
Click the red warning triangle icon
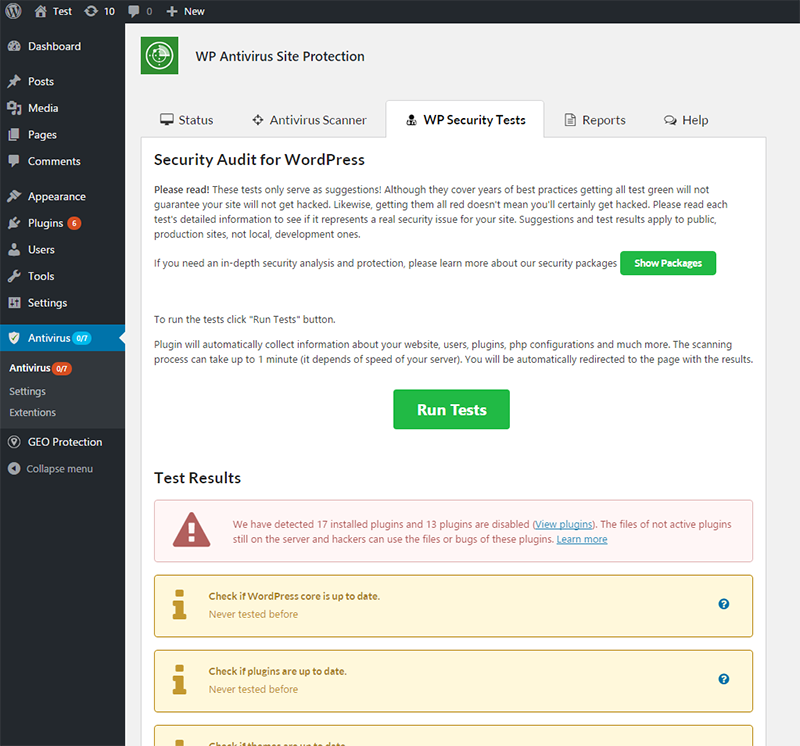191,530
